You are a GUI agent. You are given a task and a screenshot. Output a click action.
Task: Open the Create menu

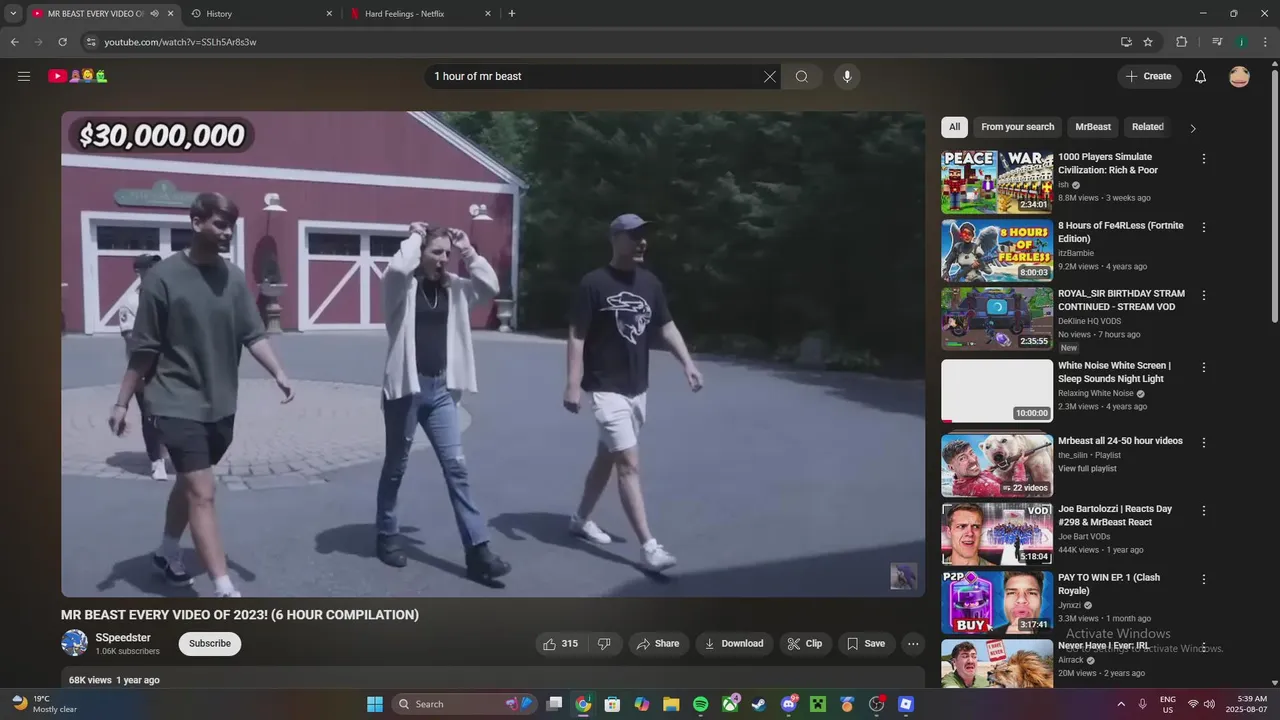[x=1149, y=76]
